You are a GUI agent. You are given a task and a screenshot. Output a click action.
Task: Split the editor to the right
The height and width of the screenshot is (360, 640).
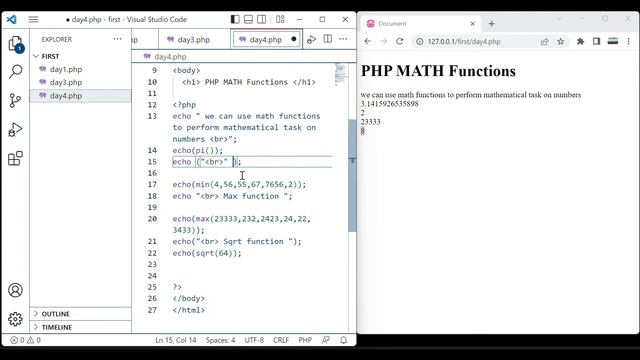328,39
